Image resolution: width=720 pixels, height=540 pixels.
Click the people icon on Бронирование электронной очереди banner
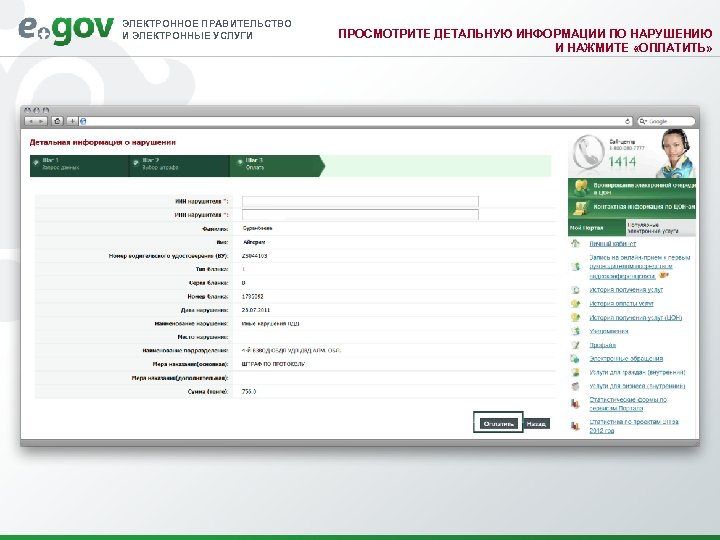[x=582, y=188]
